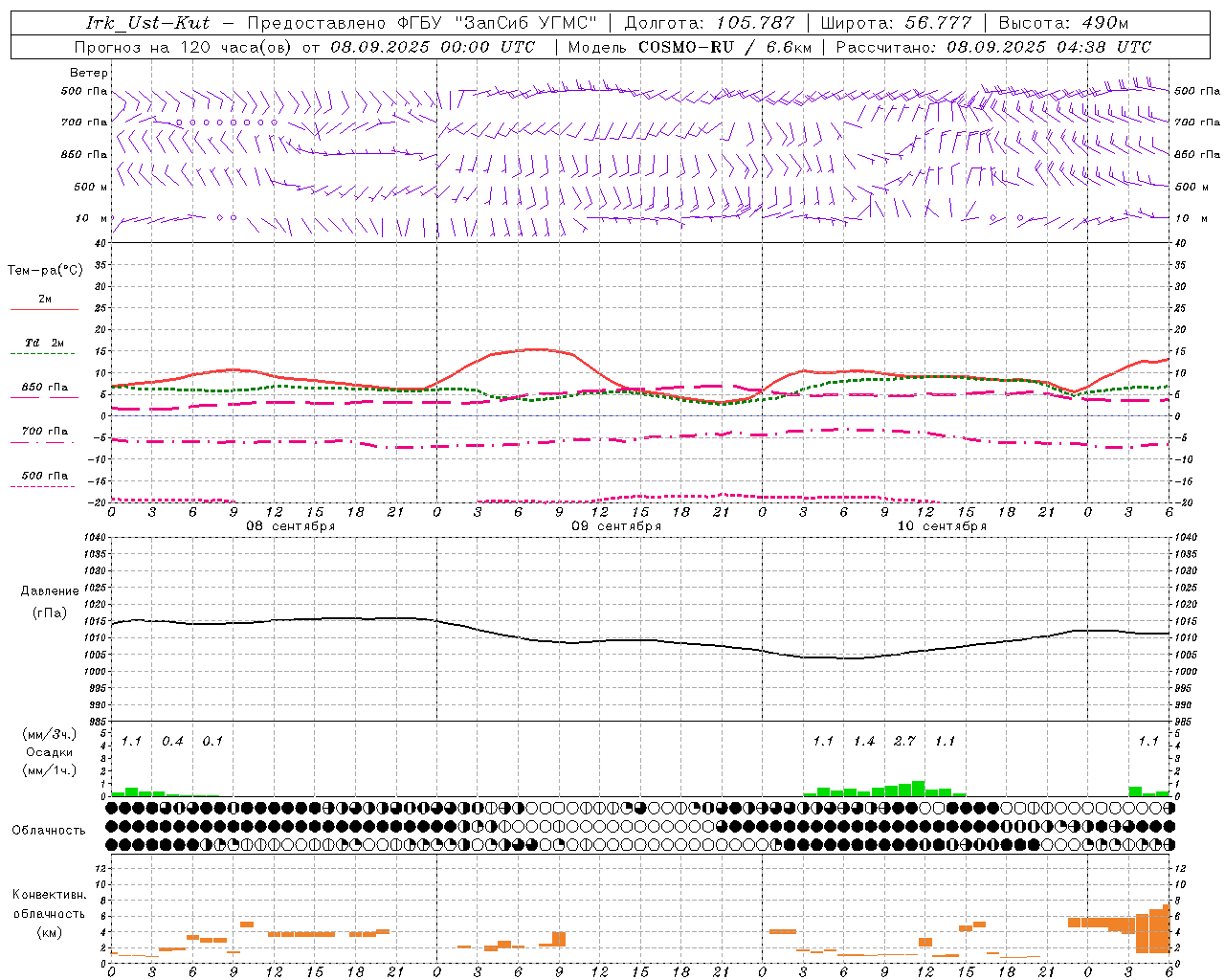Viewport: 1225px width, 980px height.
Task: Click the (мм/3ч.) units label
Action: pyautogui.click(x=50, y=734)
